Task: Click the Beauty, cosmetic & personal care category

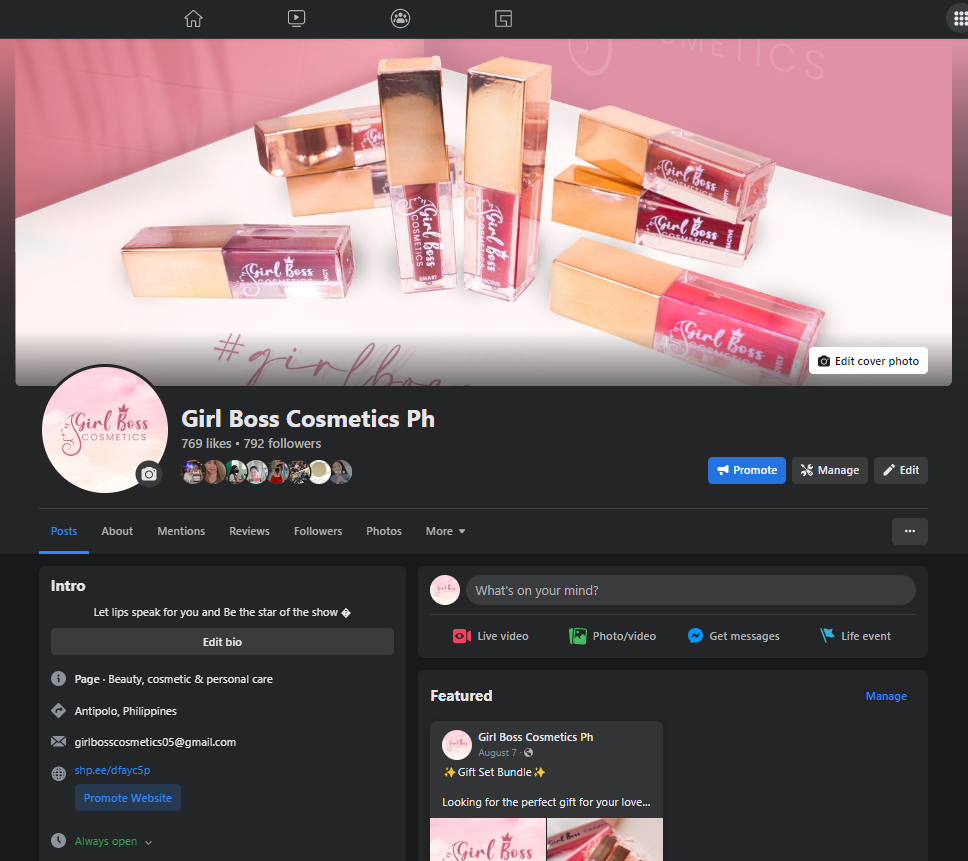Action: 191,679
